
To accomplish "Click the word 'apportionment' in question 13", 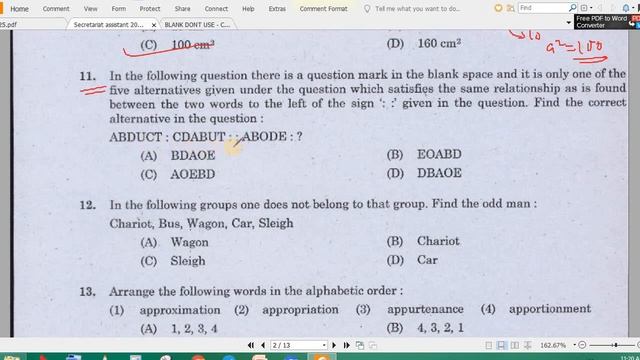I will pos(550,309).
